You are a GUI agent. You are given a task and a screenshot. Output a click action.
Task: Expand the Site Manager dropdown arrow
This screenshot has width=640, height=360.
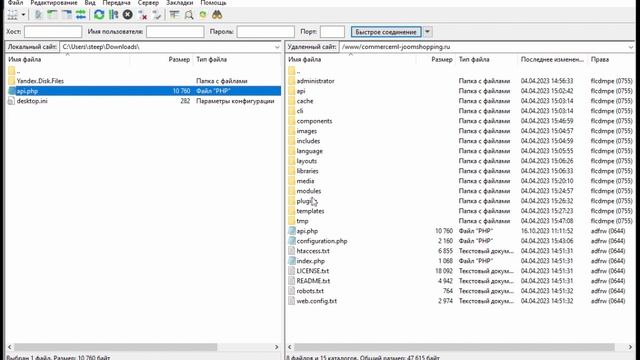click(x=23, y=15)
